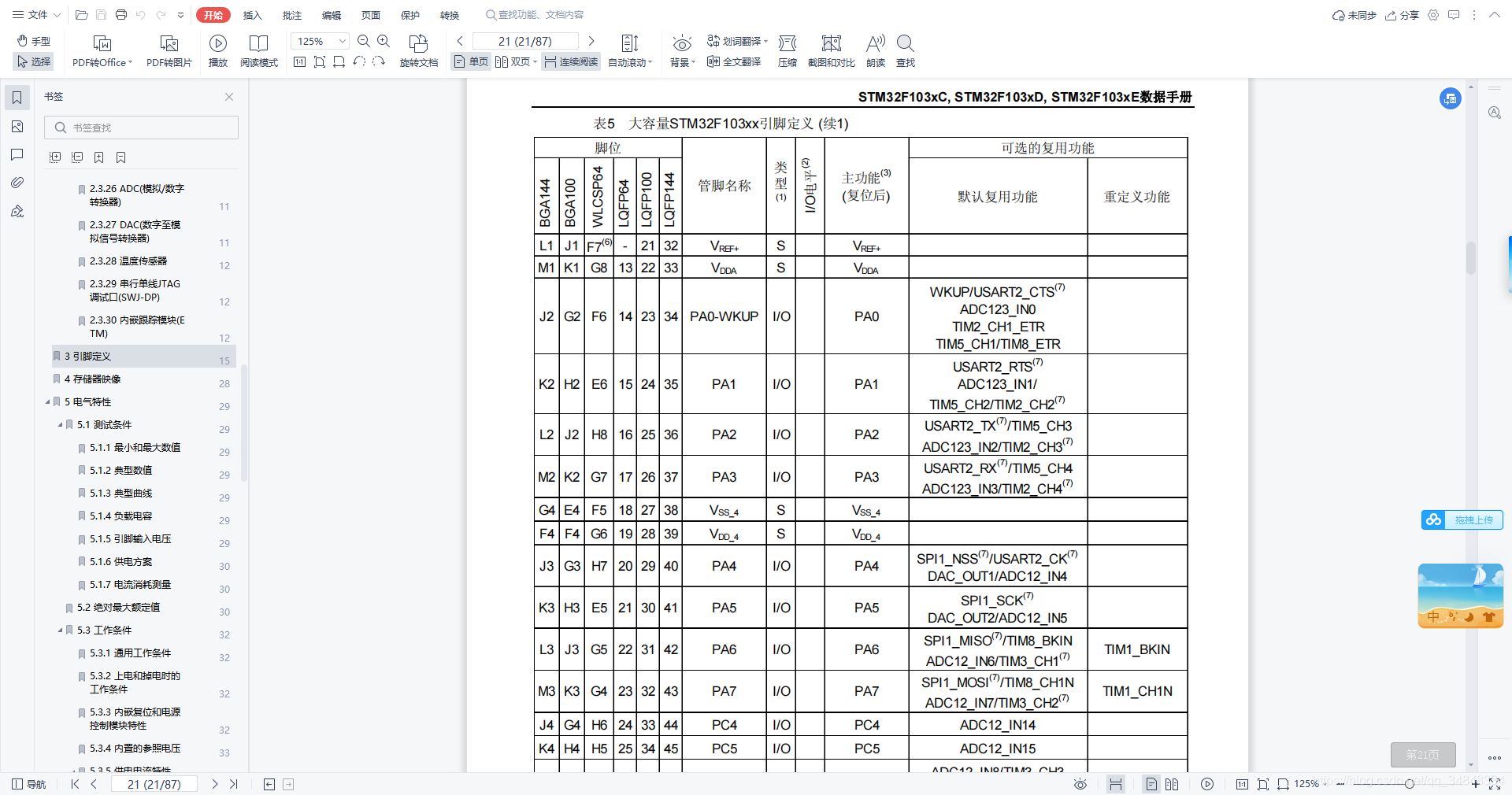
Task: Set actual size 1:1 view in toolbar
Action: pyautogui.click(x=300, y=61)
